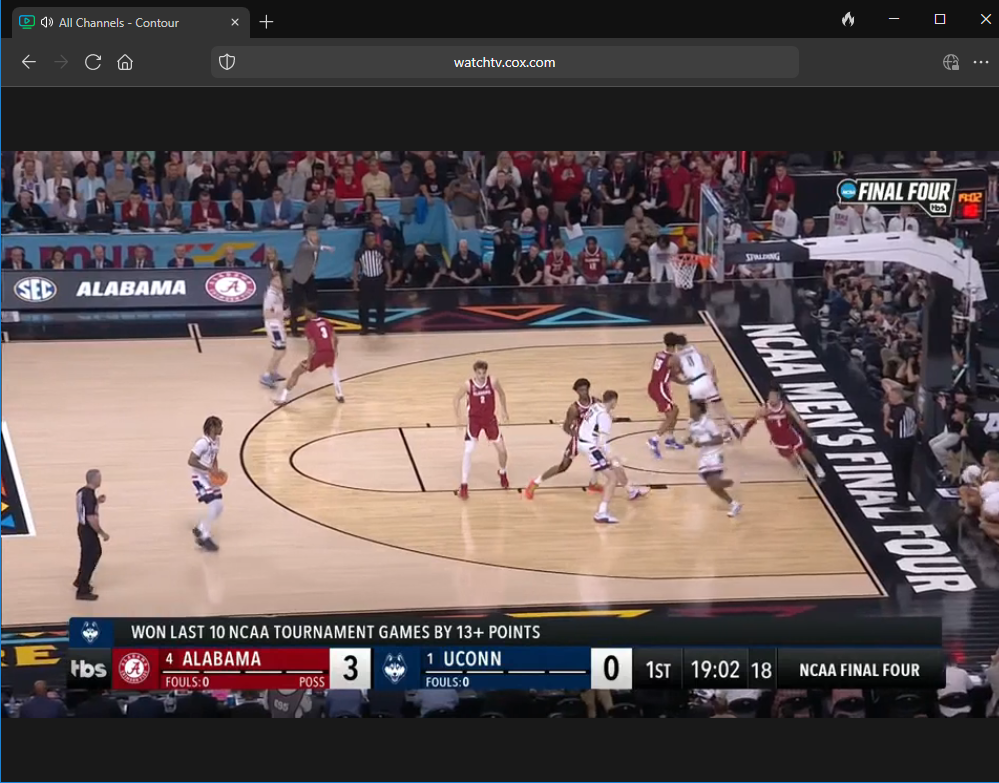
Task: Click the UConn husky logo in scoreboard
Action: click(x=394, y=668)
